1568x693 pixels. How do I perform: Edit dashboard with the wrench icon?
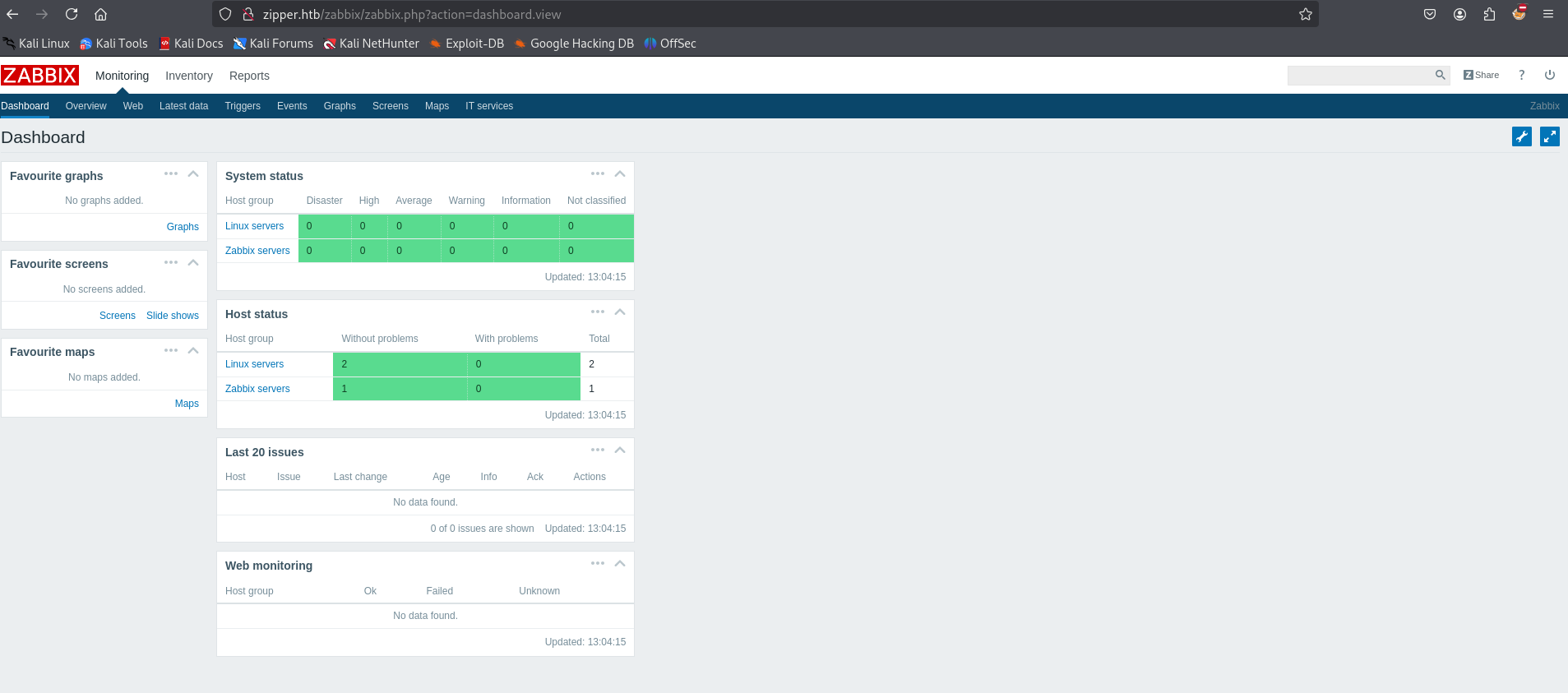(1522, 136)
